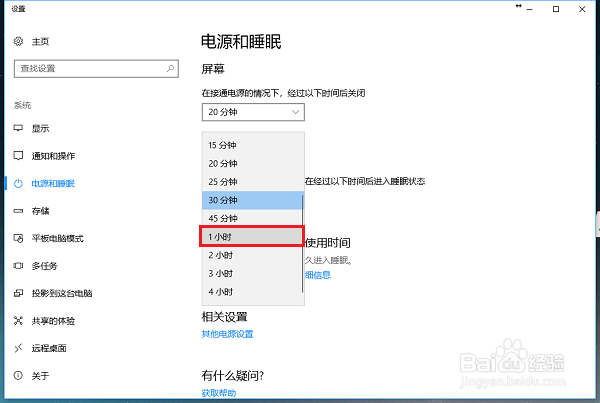Close the Settings window
This screenshot has height=403, width=600.
click(582, 9)
